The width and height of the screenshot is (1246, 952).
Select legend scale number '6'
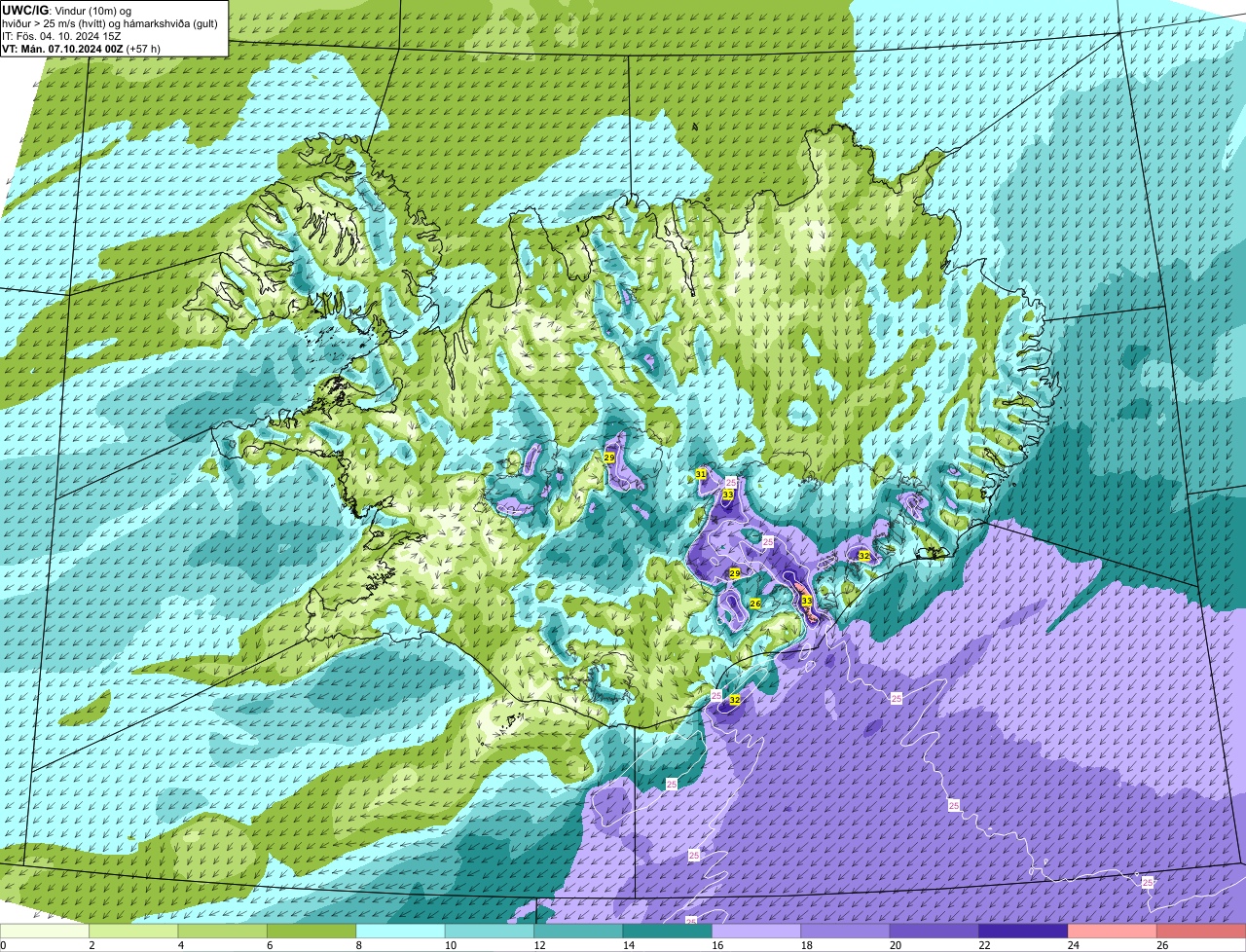click(x=269, y=945)
